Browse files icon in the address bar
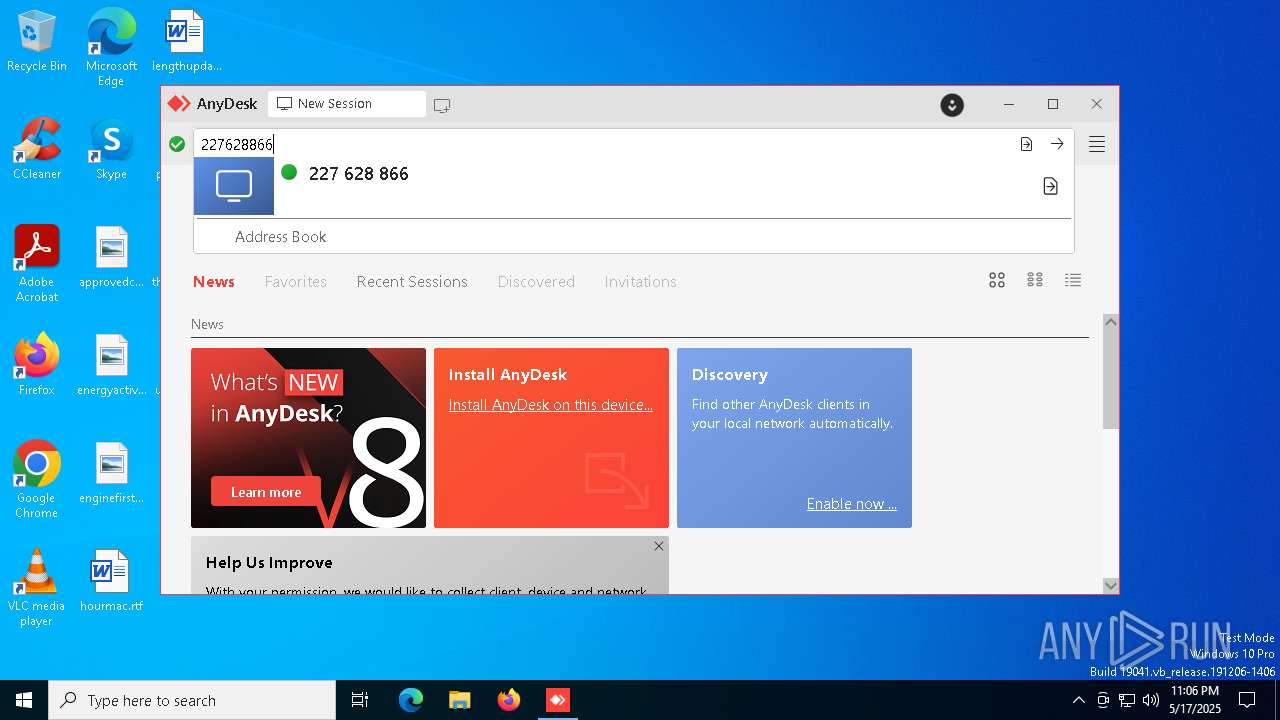Viewport: 1280px width, 720px height. tap(1026, 144)
